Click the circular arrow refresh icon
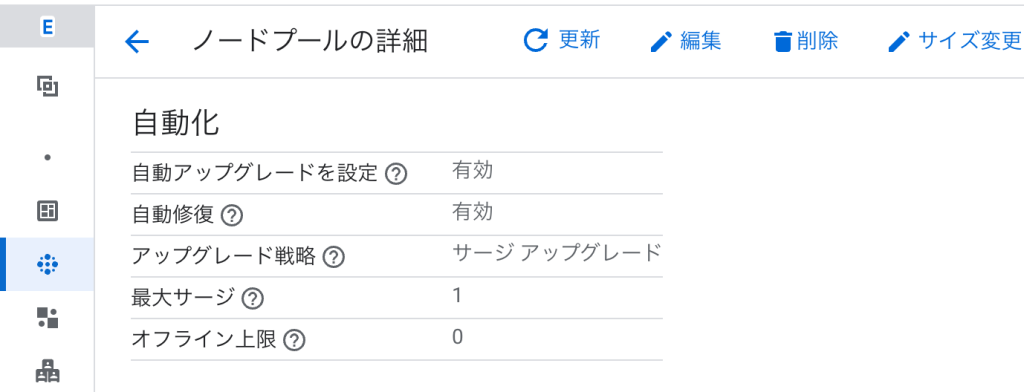Viewport: 1024px width, 392px height. tap(536, 41)
